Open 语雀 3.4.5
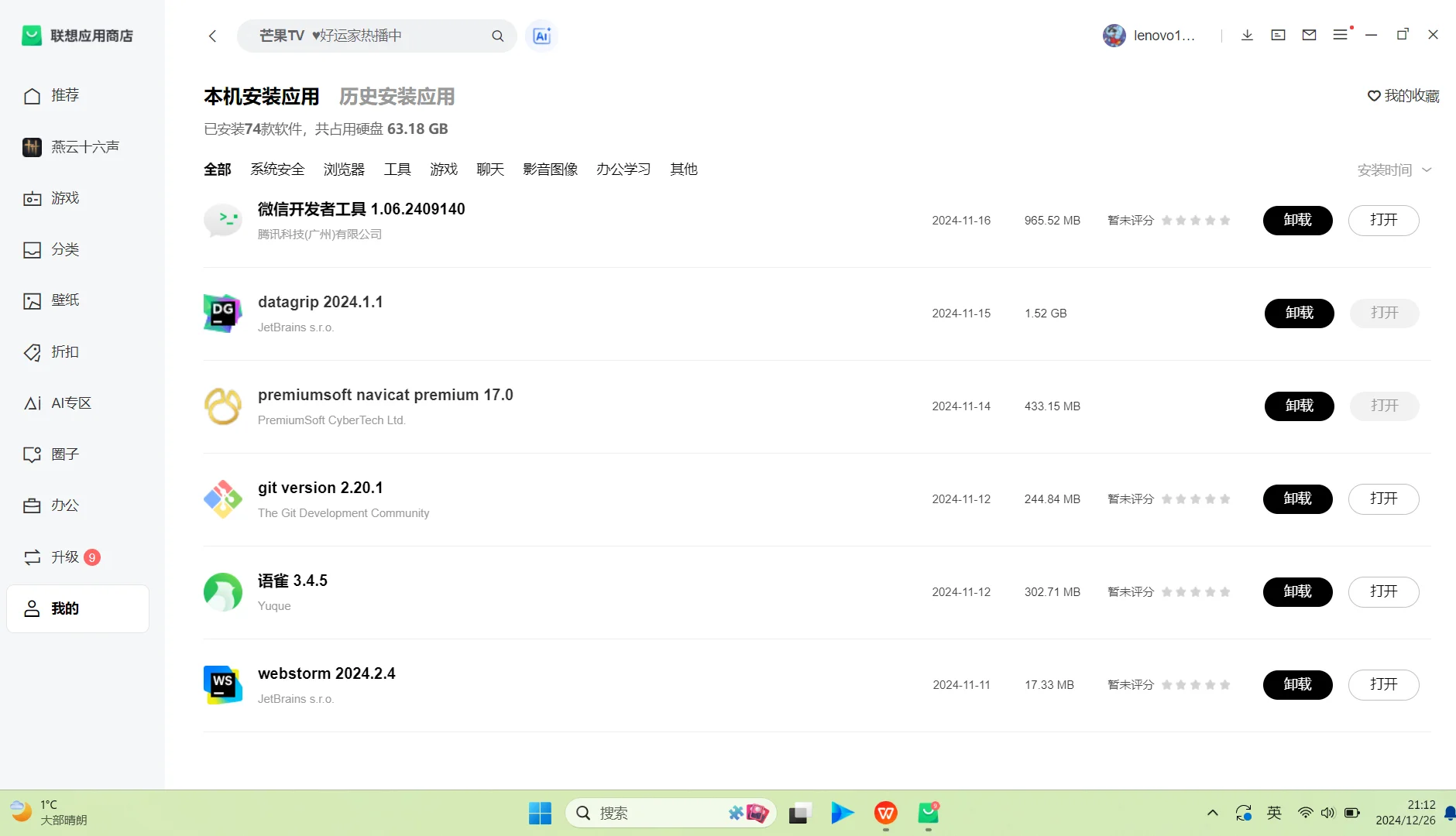 pyautogui.click(x=1384, y=592)
